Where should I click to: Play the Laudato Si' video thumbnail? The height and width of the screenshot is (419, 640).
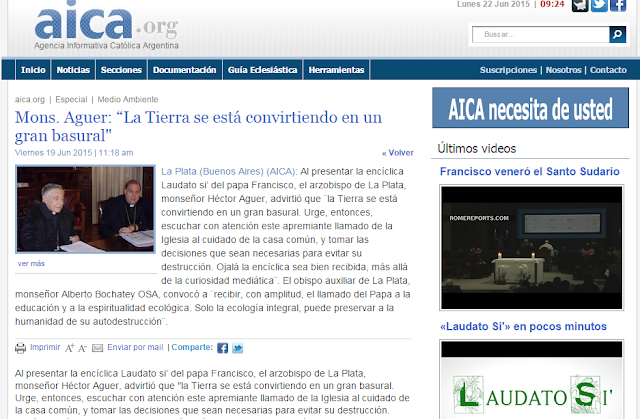click(x=531, y=379)
